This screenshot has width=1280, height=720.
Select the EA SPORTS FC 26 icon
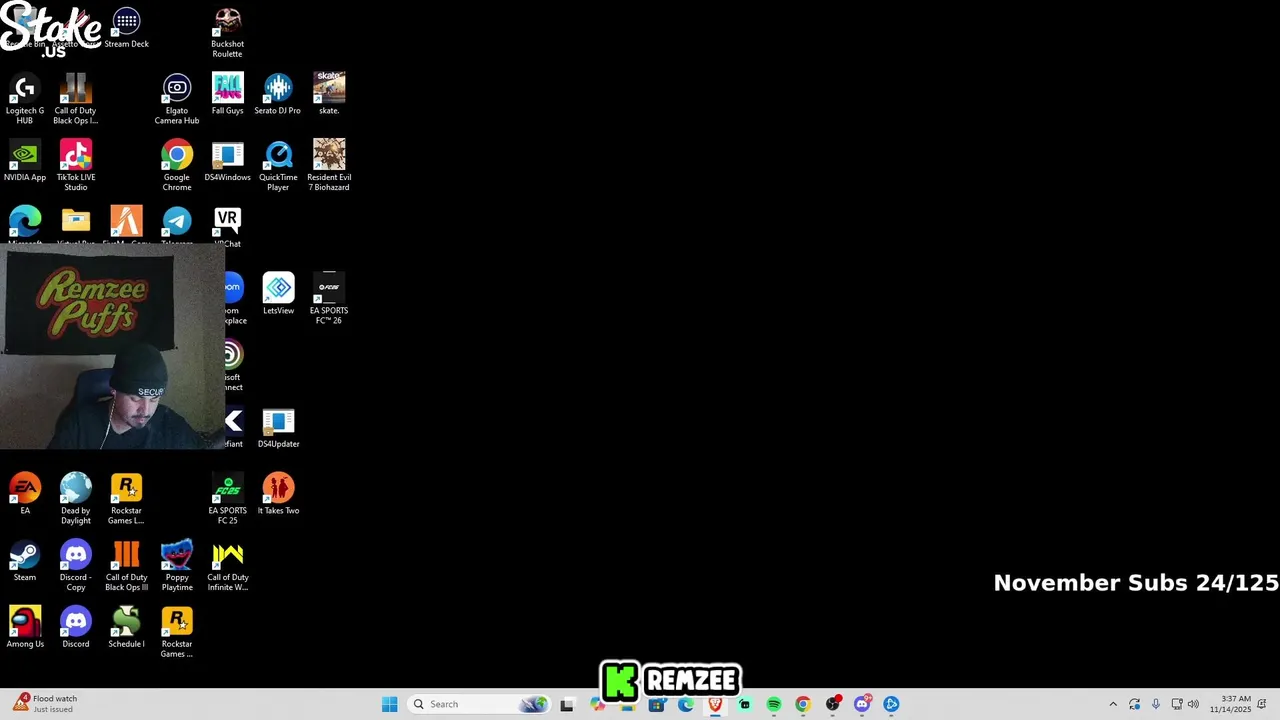click(x=329, y=298)
